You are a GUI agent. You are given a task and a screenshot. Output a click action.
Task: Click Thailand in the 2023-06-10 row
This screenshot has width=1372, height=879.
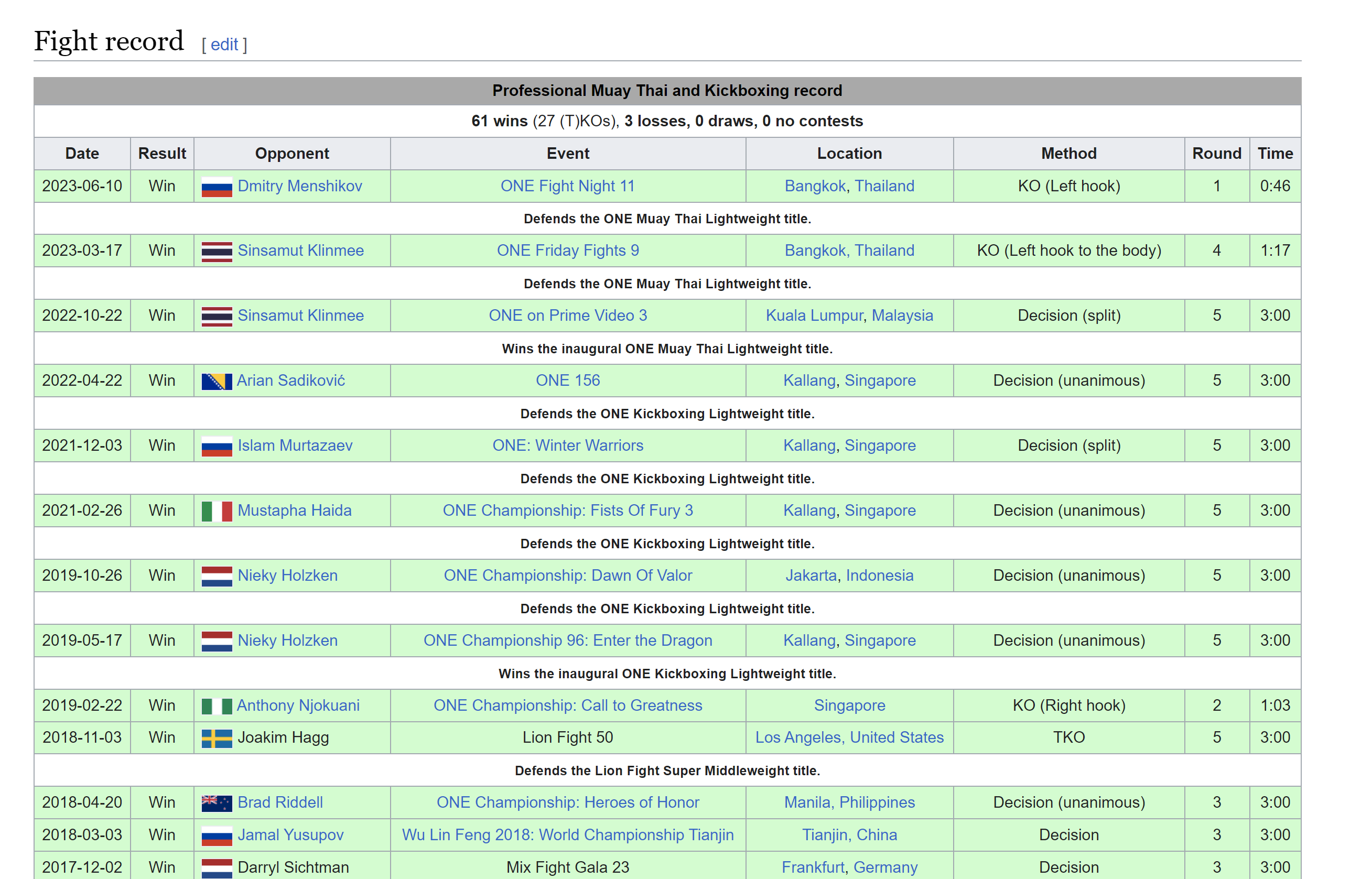coord(884,186)
